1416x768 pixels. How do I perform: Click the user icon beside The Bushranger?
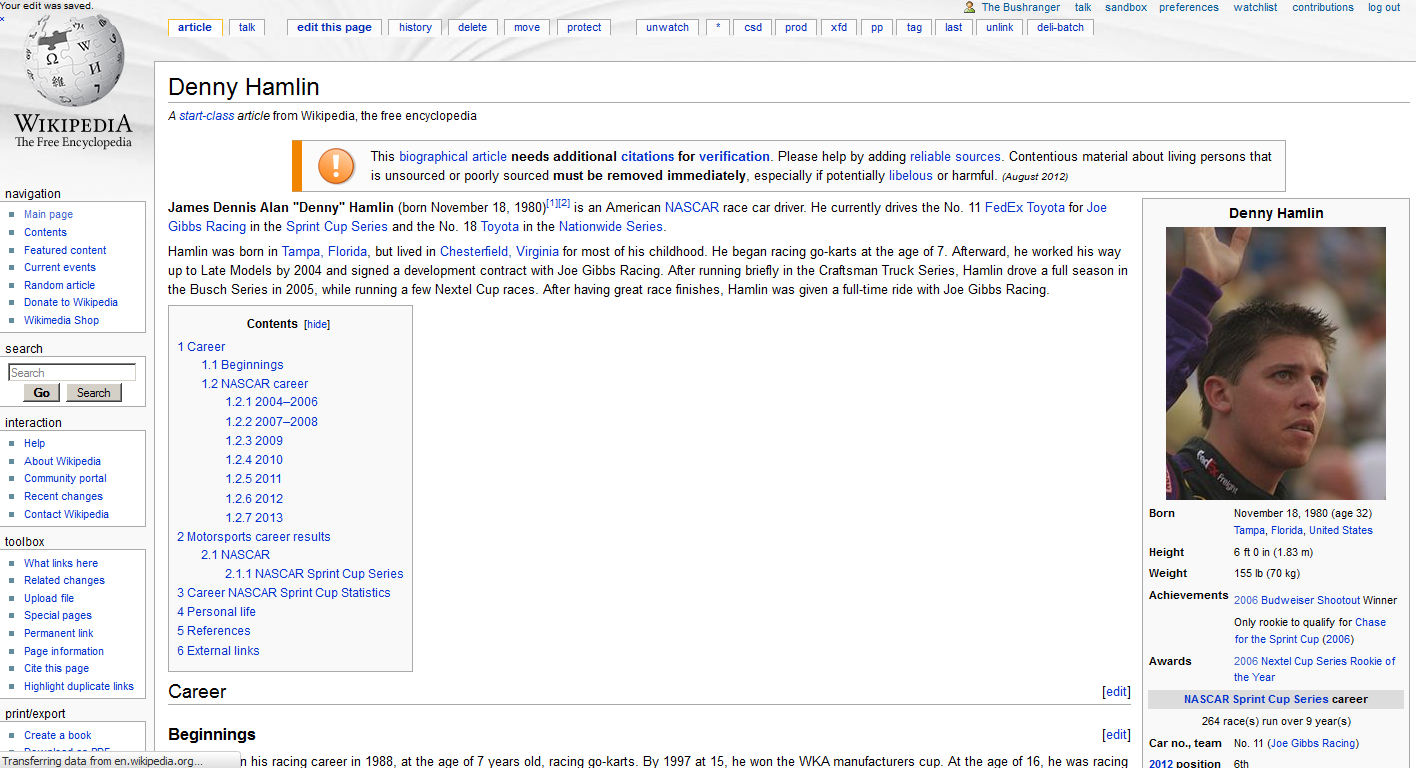coord(969,7)
